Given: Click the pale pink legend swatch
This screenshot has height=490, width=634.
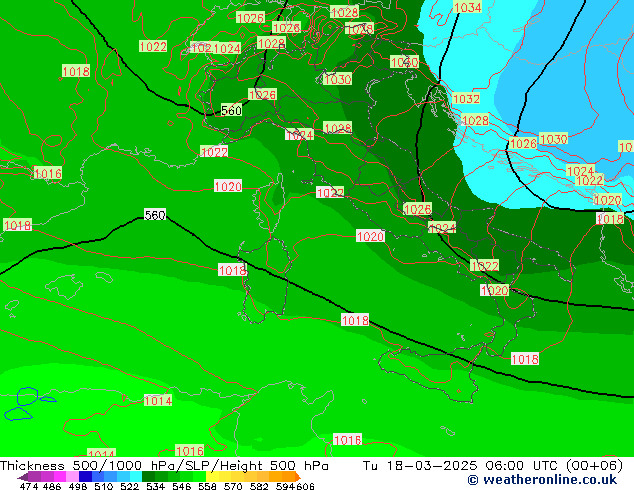Looking at the screenshot, I should [73, 476].
